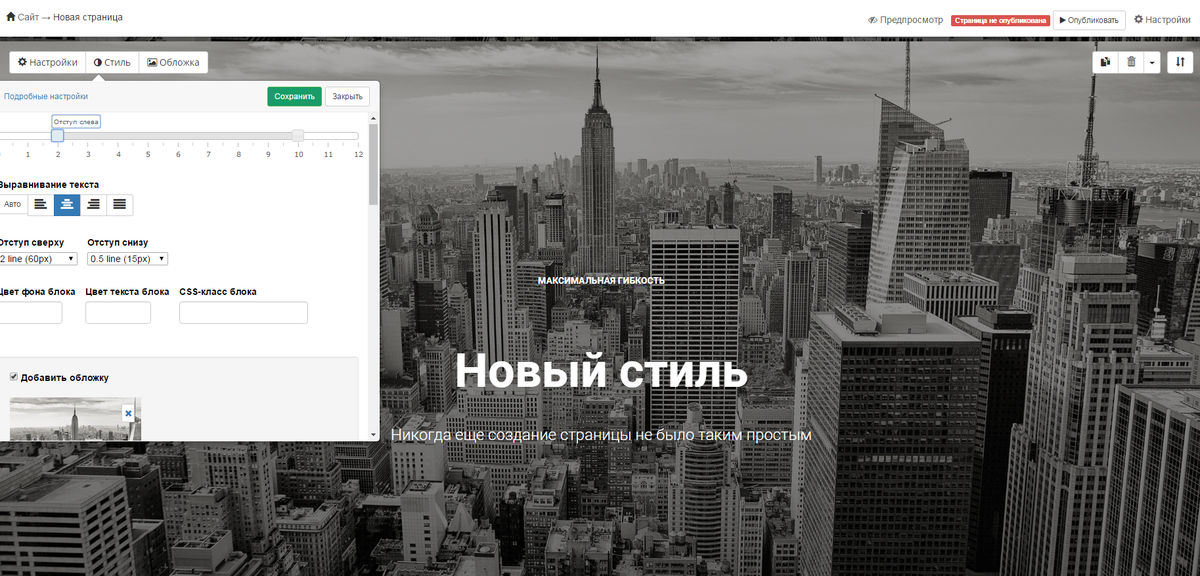Switch to the Стиль tab
Screen dimensions: 1200x576
(112, 62)
